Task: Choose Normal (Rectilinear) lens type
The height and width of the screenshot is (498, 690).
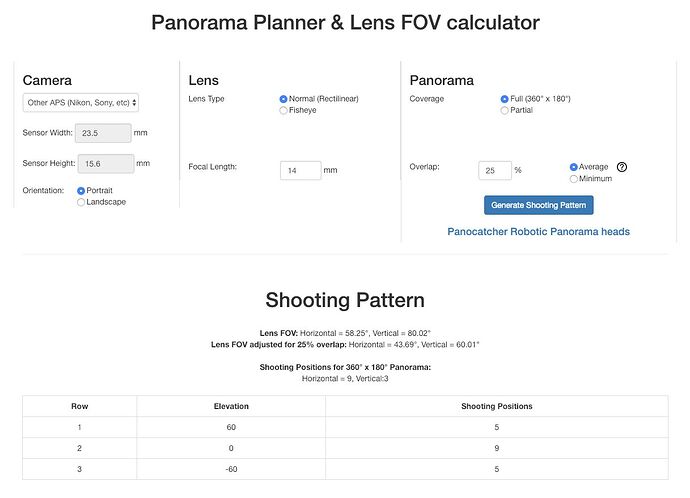Action: [x=283, y=99]
